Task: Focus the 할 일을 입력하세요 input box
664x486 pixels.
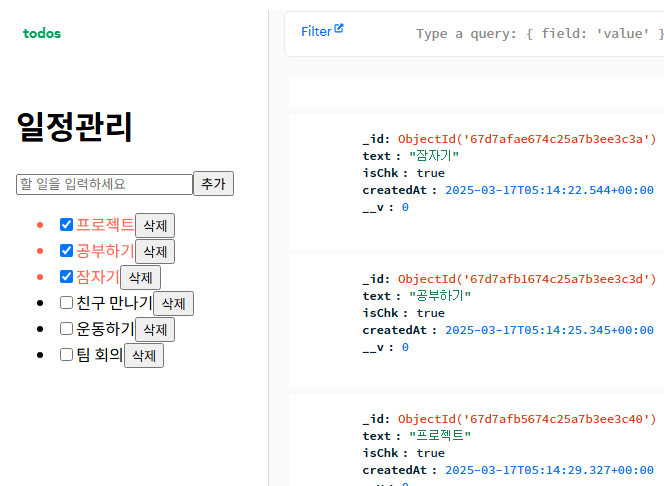Action: 105,184
